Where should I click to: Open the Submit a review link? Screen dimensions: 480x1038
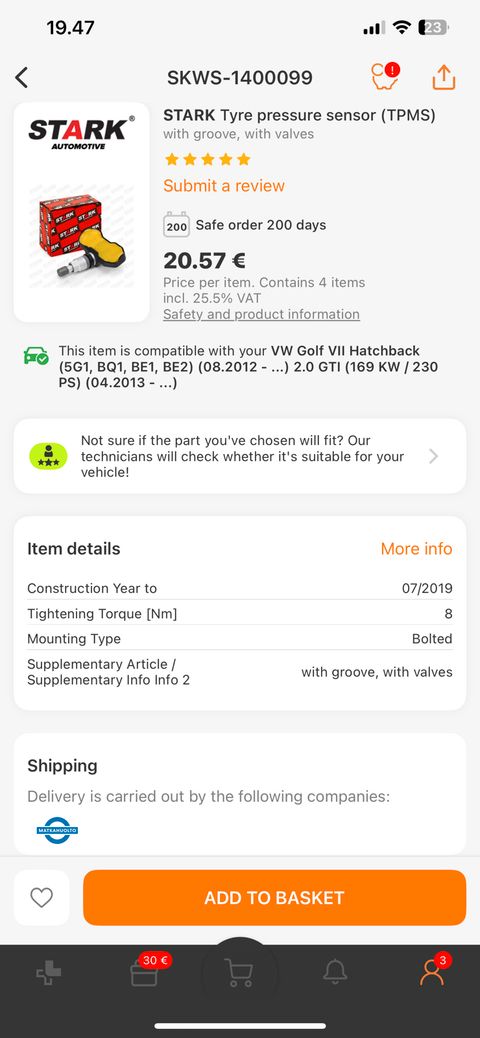pyautogui.click(x=224, y=185)
